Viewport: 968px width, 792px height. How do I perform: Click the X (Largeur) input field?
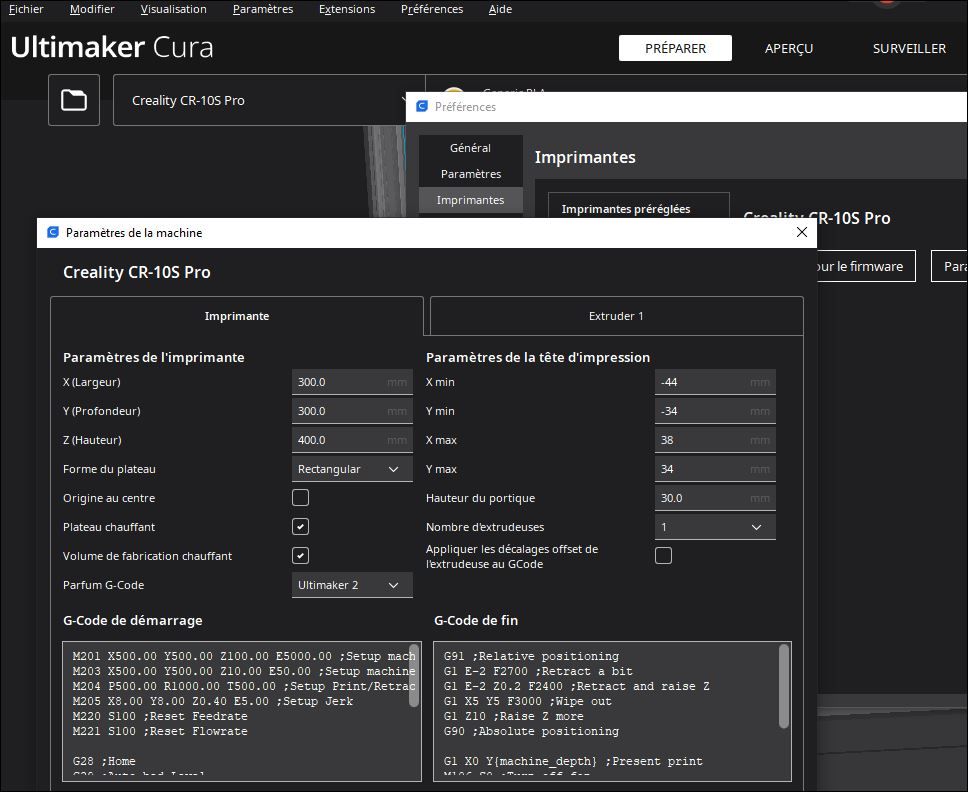point(352,382)
